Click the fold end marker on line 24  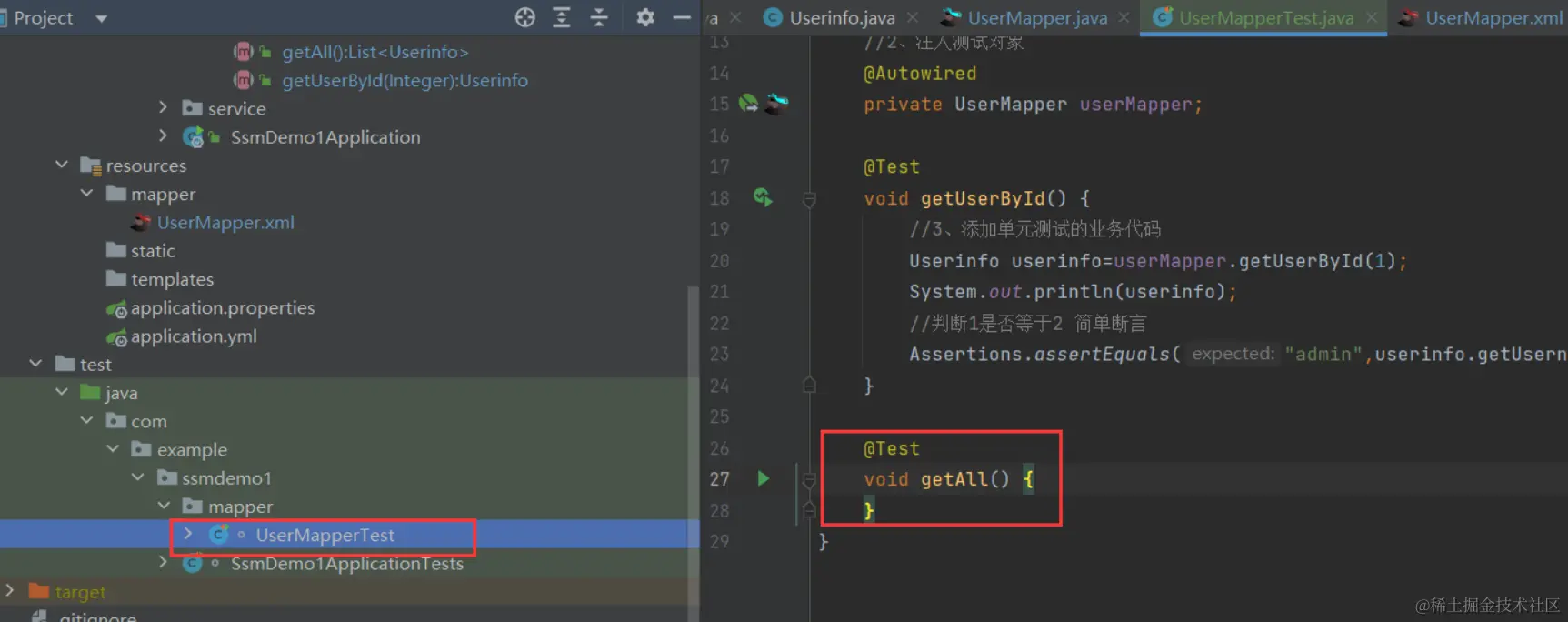809,386
